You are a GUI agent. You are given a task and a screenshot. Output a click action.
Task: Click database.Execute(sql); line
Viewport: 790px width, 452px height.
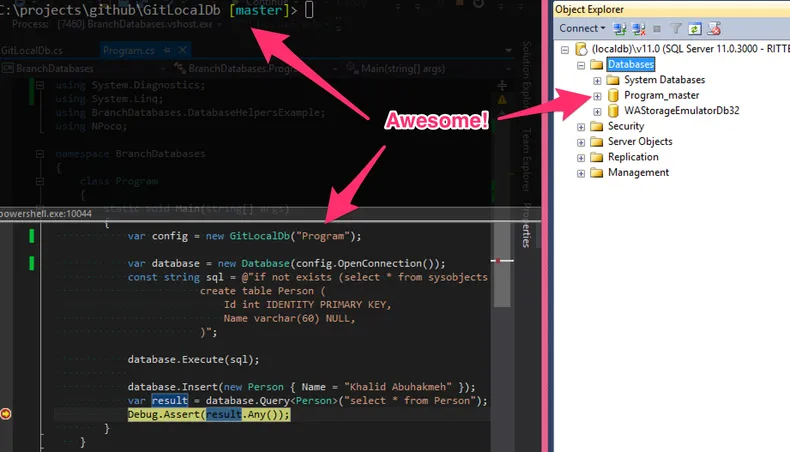[193, 359]
